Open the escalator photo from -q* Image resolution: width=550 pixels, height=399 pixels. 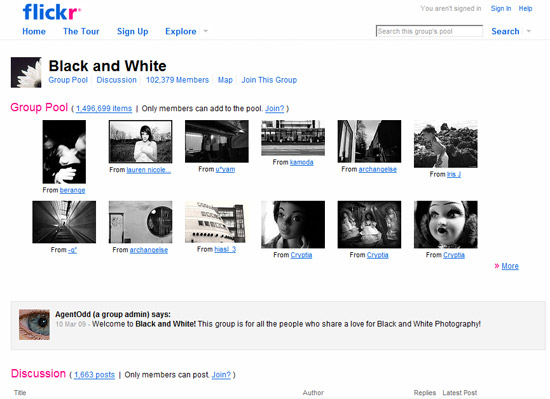pos(64,222)
